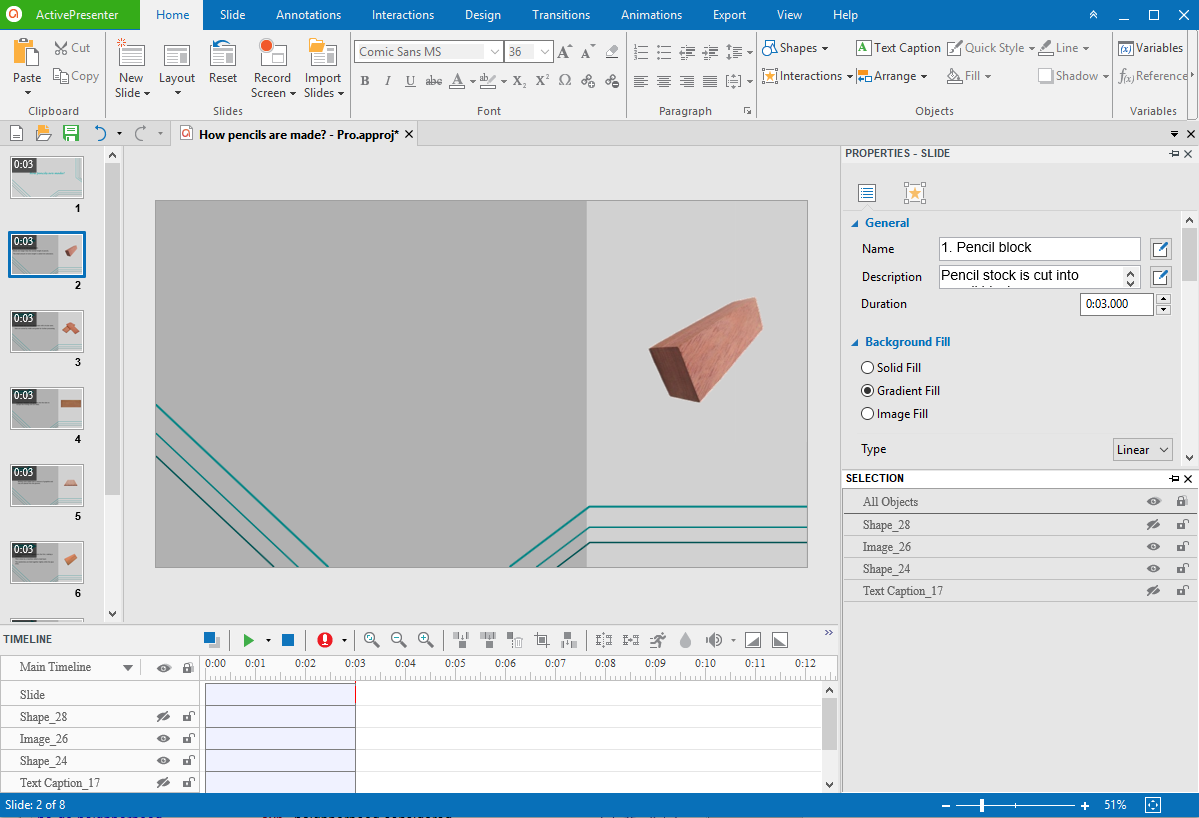Image resolution: width=1199 pixels, height=818 pixels.
Task: Insert a symbol with the Omega icon
Action: (x=565, y=80)
